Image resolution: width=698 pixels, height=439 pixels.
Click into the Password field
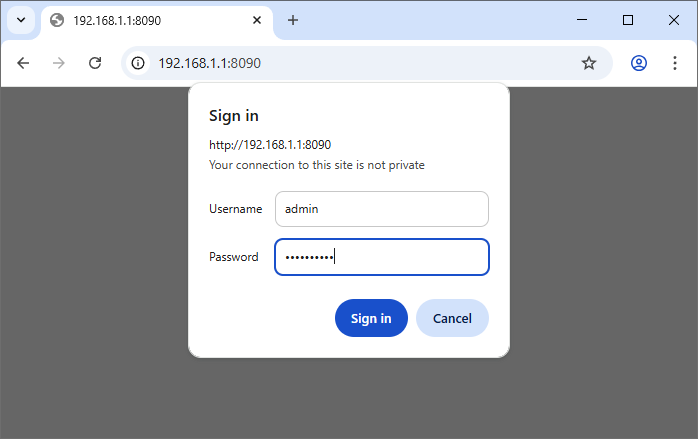381,257
